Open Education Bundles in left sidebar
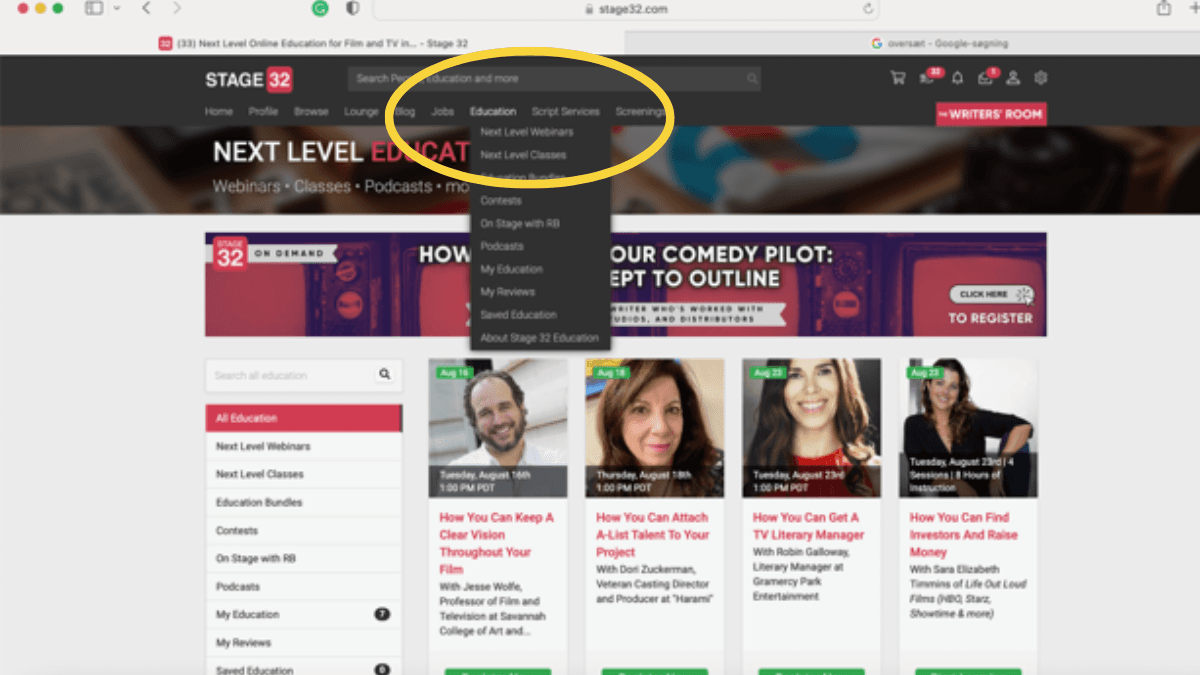The height and width of the screenshot is (675, 1200). point(304,502)
